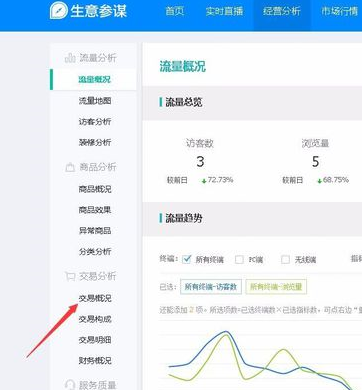The height and width of the screenshot is (390, 362).
Task: Click the 流量趋势 section heading
Action: click(184, 218)
